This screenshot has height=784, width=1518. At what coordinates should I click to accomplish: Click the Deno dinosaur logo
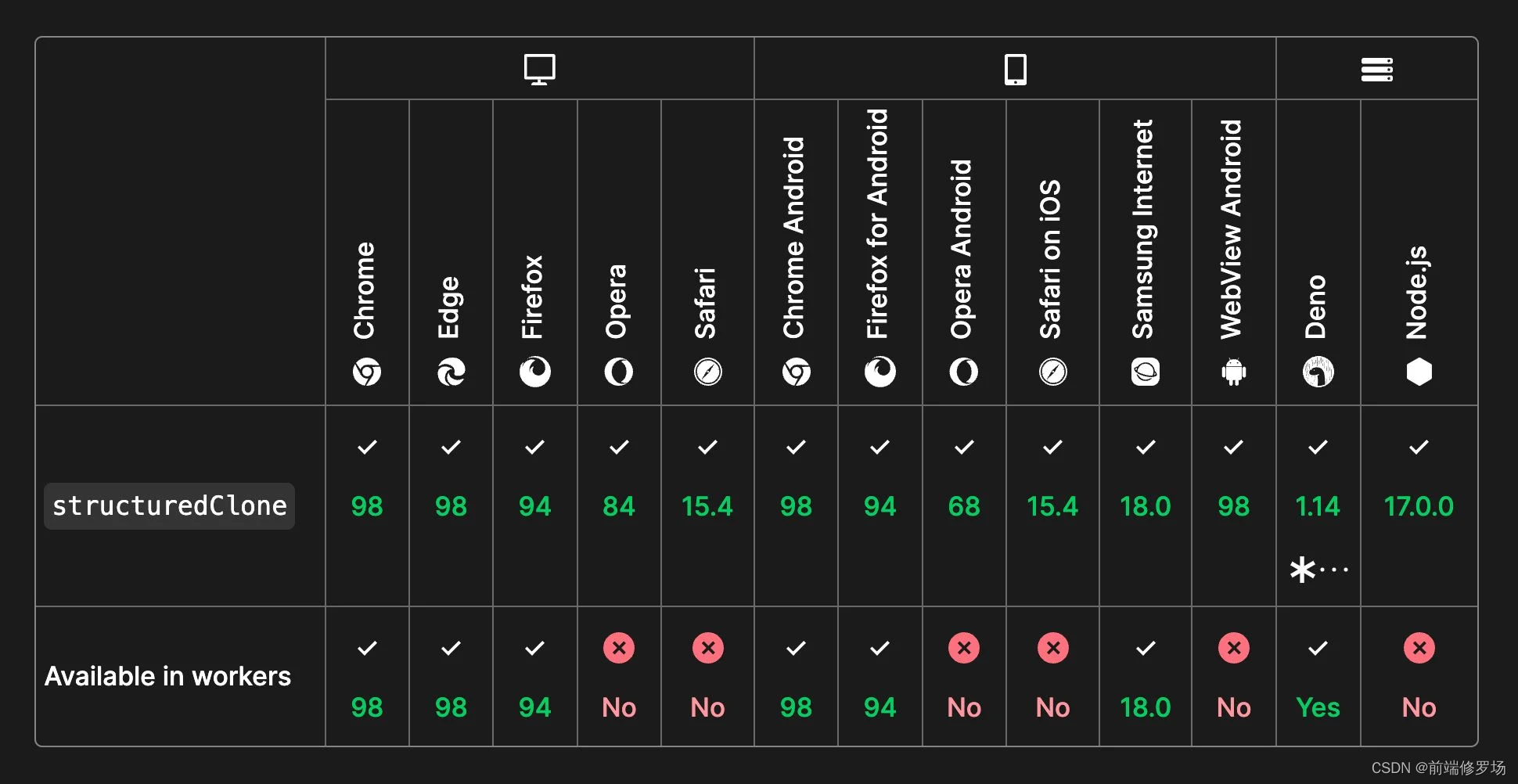pos(1318,372)
